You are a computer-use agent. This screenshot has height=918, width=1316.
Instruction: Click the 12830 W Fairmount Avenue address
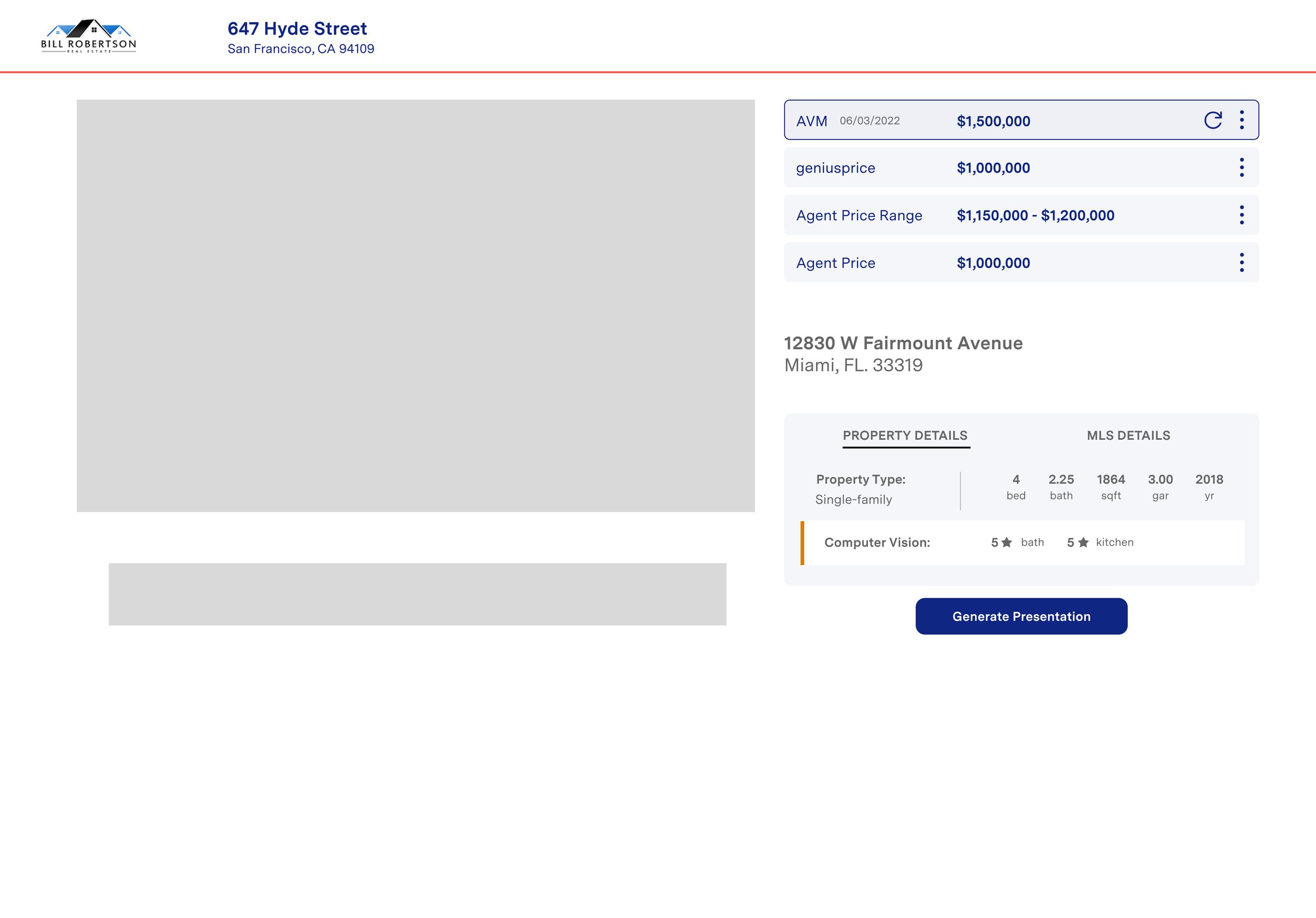click(903, 343)
